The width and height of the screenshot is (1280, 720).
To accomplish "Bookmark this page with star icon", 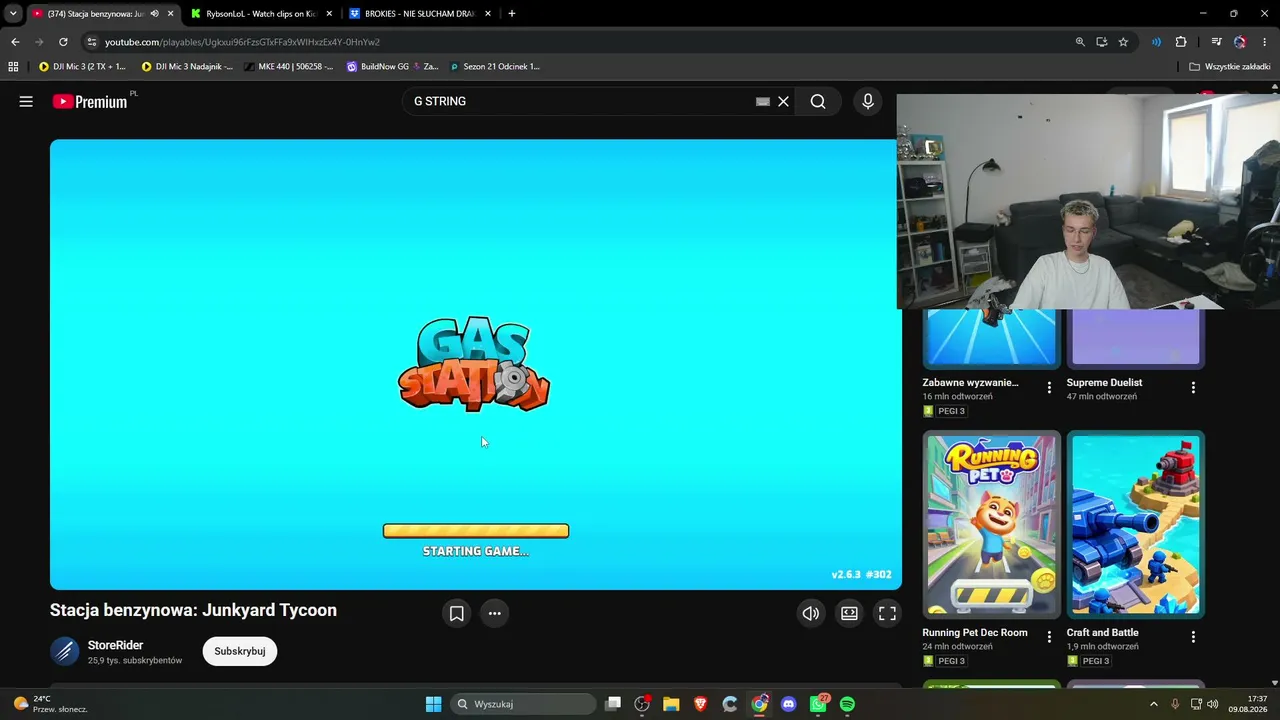I will (x=1123, y=42).
